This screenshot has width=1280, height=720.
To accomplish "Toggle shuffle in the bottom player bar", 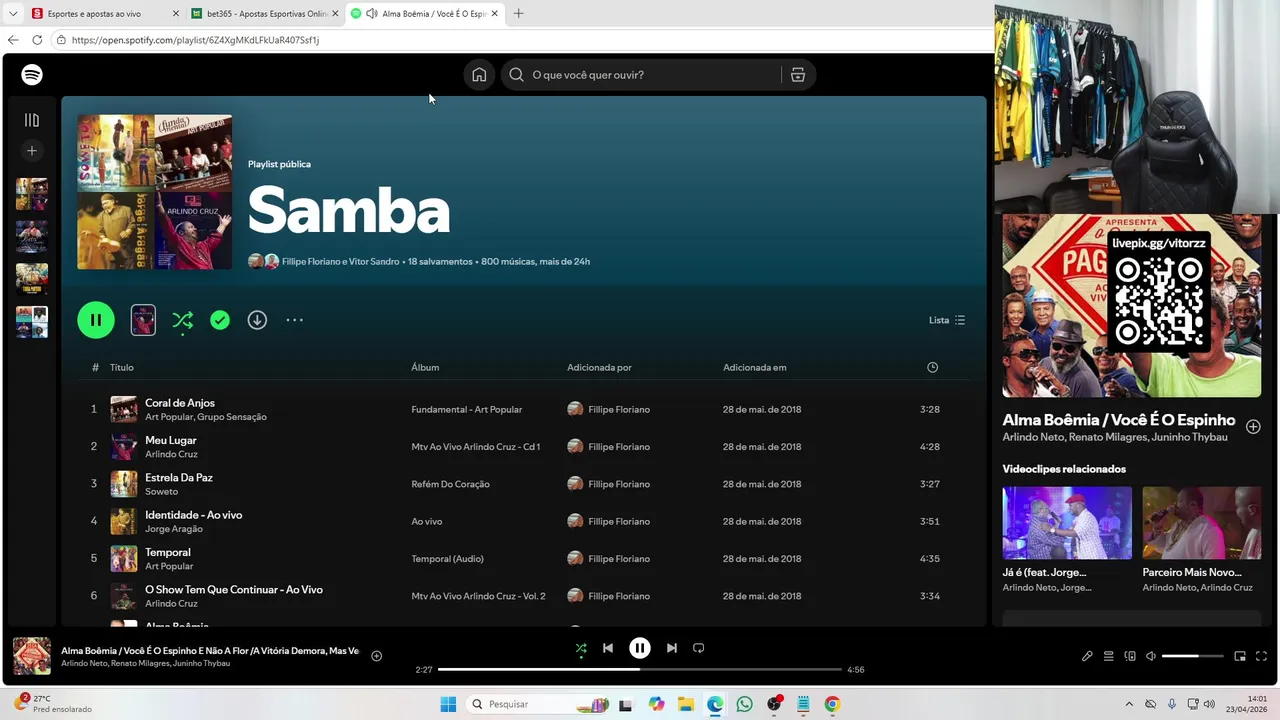I will [581, 648].
